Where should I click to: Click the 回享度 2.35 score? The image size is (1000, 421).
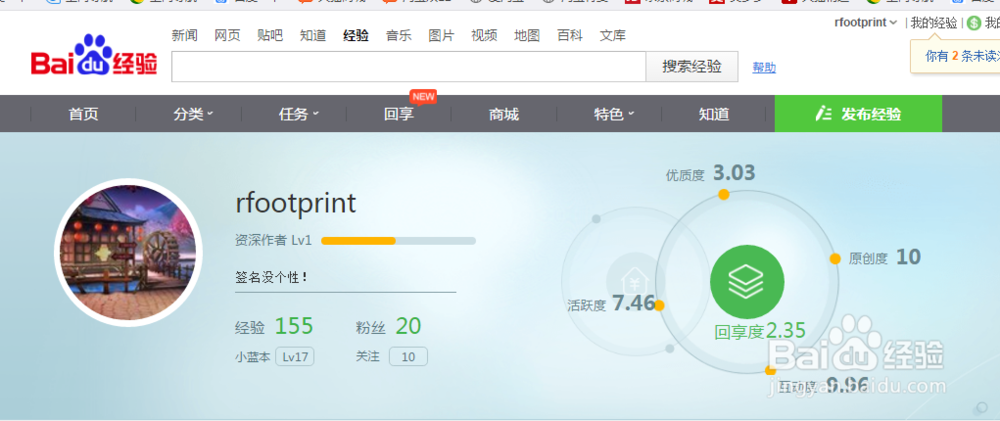760,331
